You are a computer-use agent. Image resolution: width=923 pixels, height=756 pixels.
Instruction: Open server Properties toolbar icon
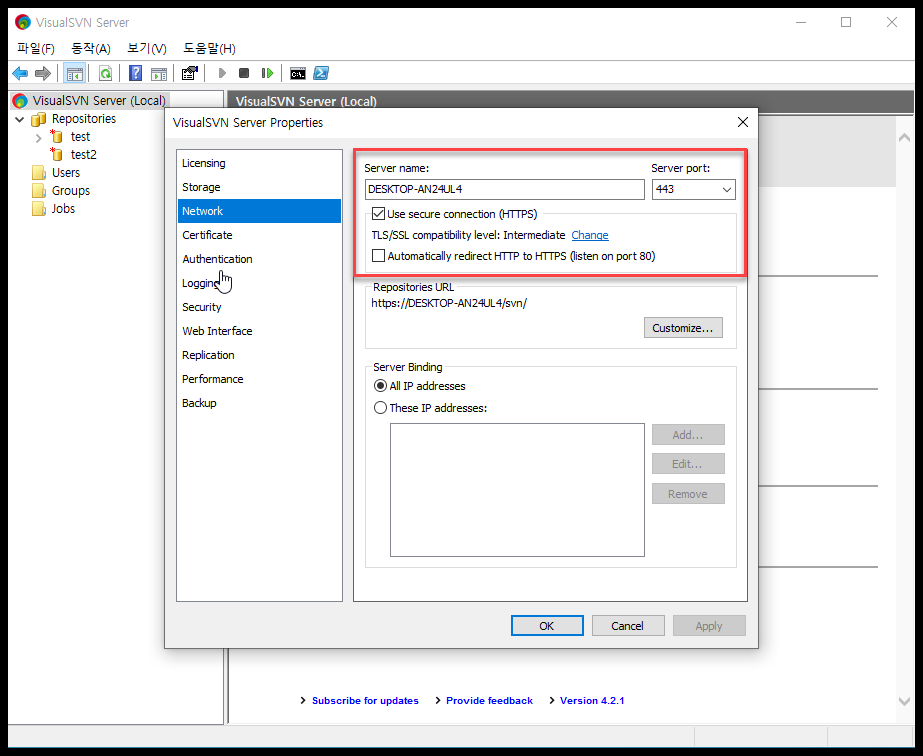pos(190,73)
